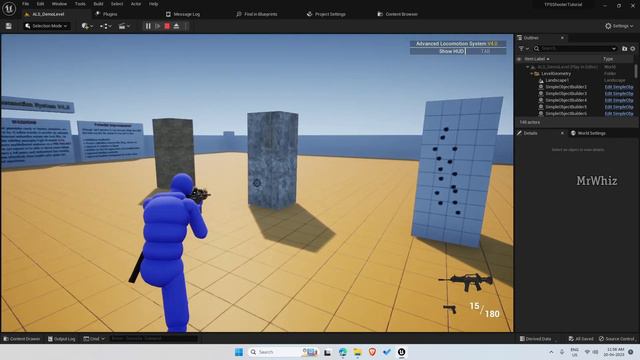Open the Edit menu
The width and height of the screenshot is (640, 360).
(x=40, y=4)
